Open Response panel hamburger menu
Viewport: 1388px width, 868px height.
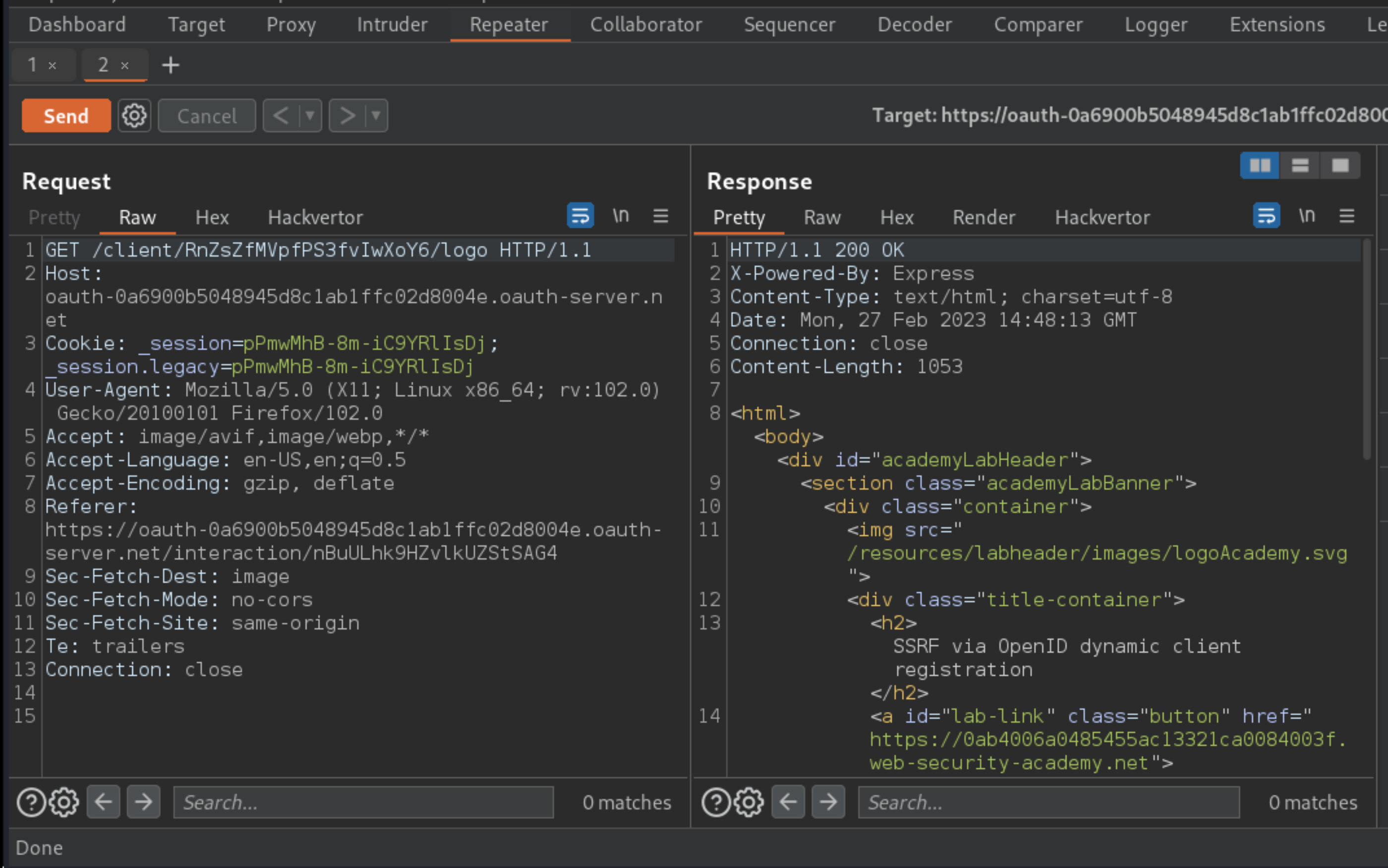click(x=1347, y=216)
